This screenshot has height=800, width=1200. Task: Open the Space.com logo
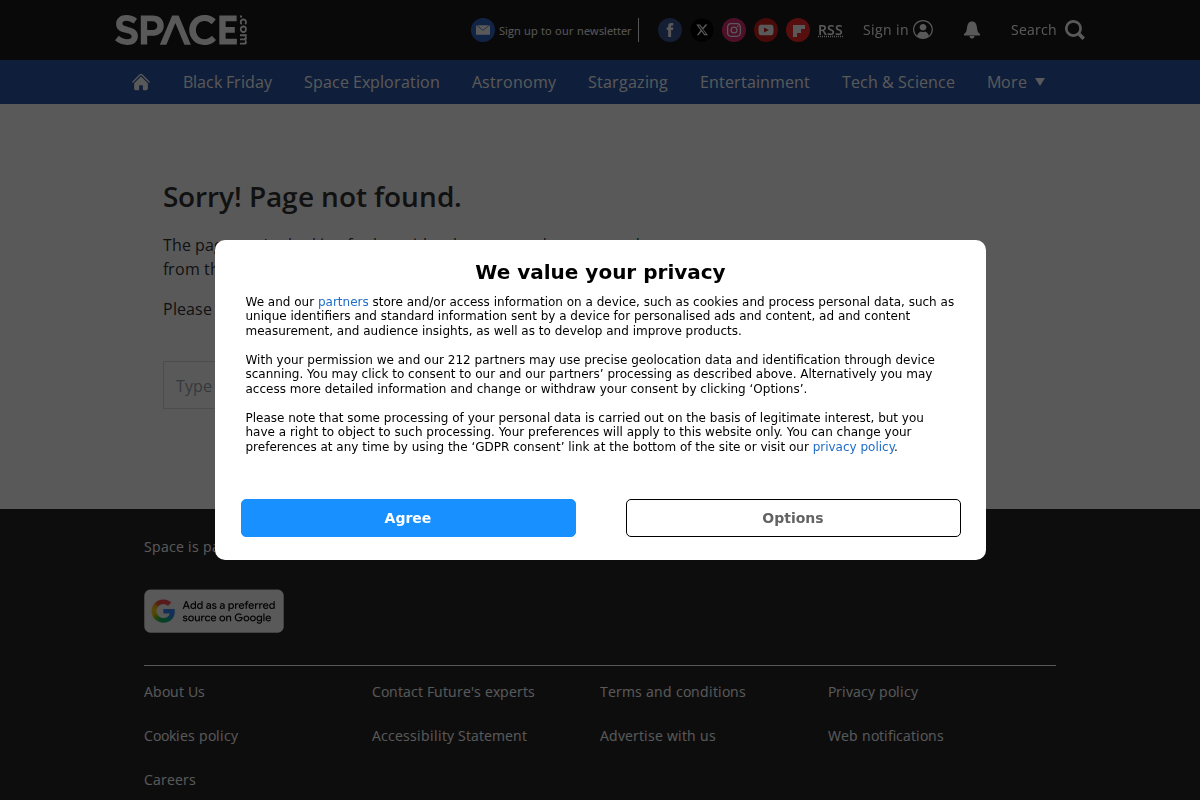click(180, 30)
